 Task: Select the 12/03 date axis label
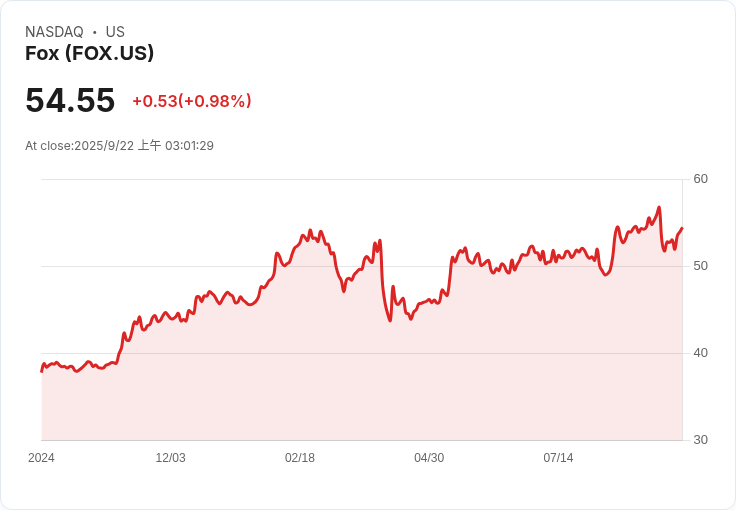click(x=170, y=458)
